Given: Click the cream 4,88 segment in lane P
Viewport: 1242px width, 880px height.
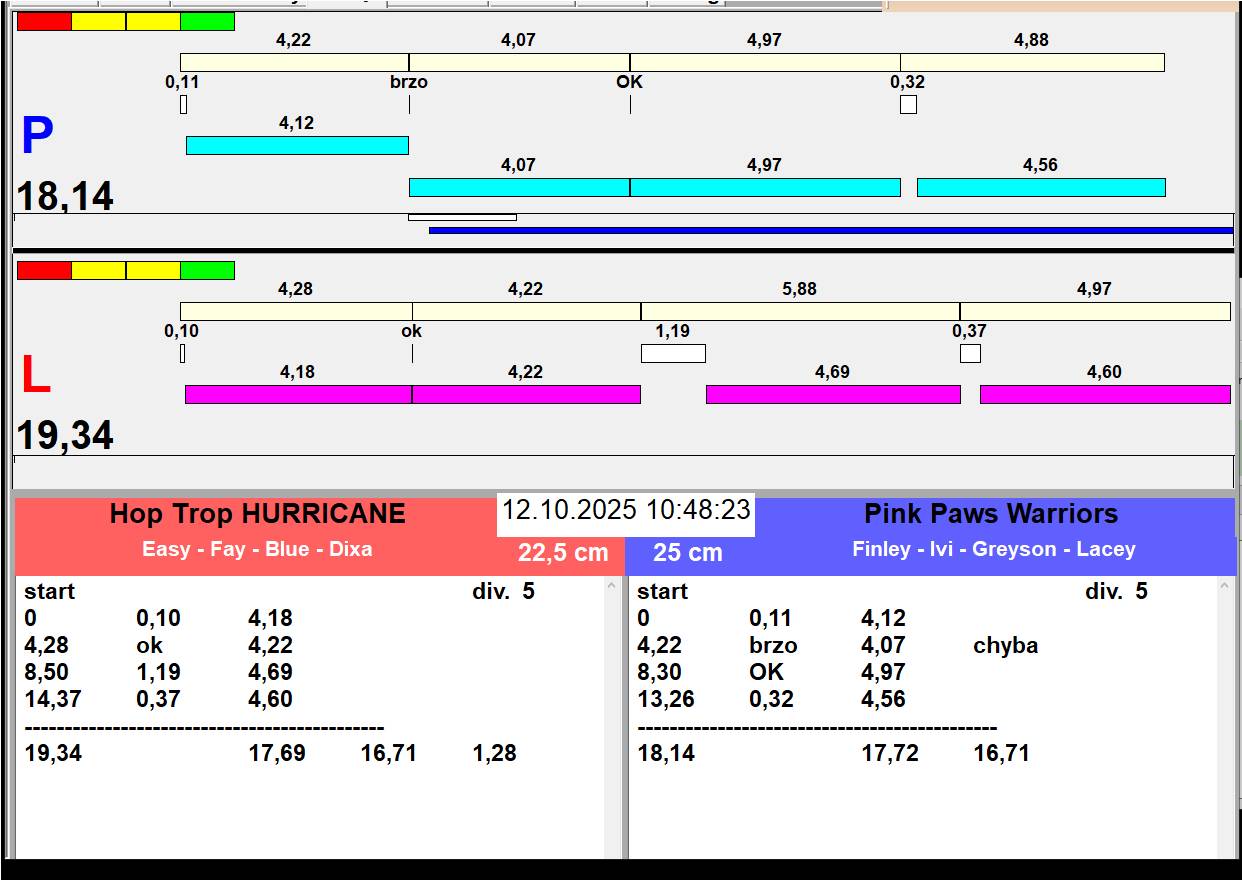Looking at the screenshot, I should 1032,63.
